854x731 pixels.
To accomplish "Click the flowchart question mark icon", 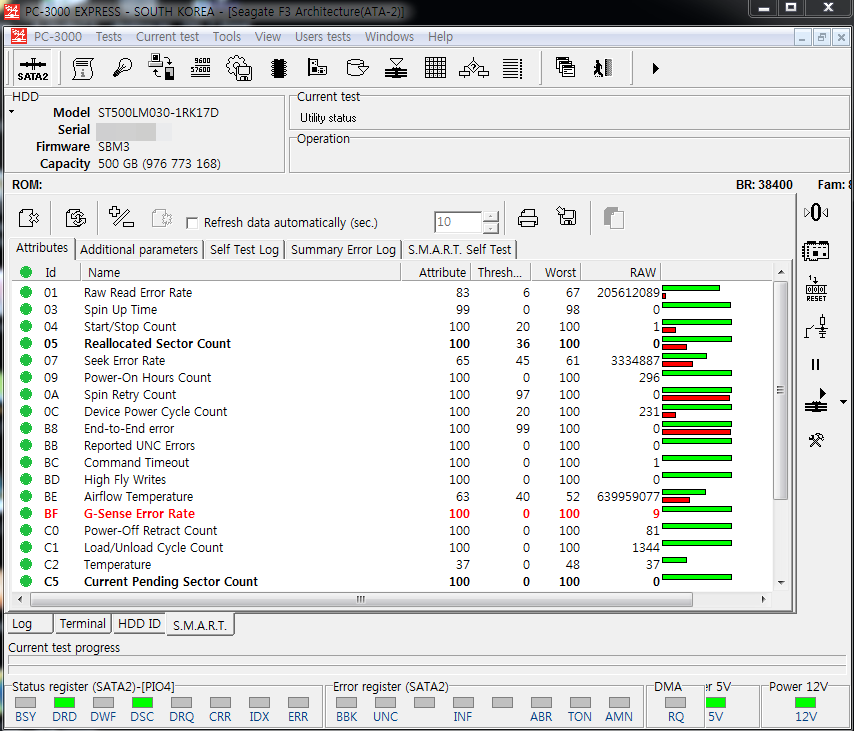I will pyautogui.click(x=474, y=69).
